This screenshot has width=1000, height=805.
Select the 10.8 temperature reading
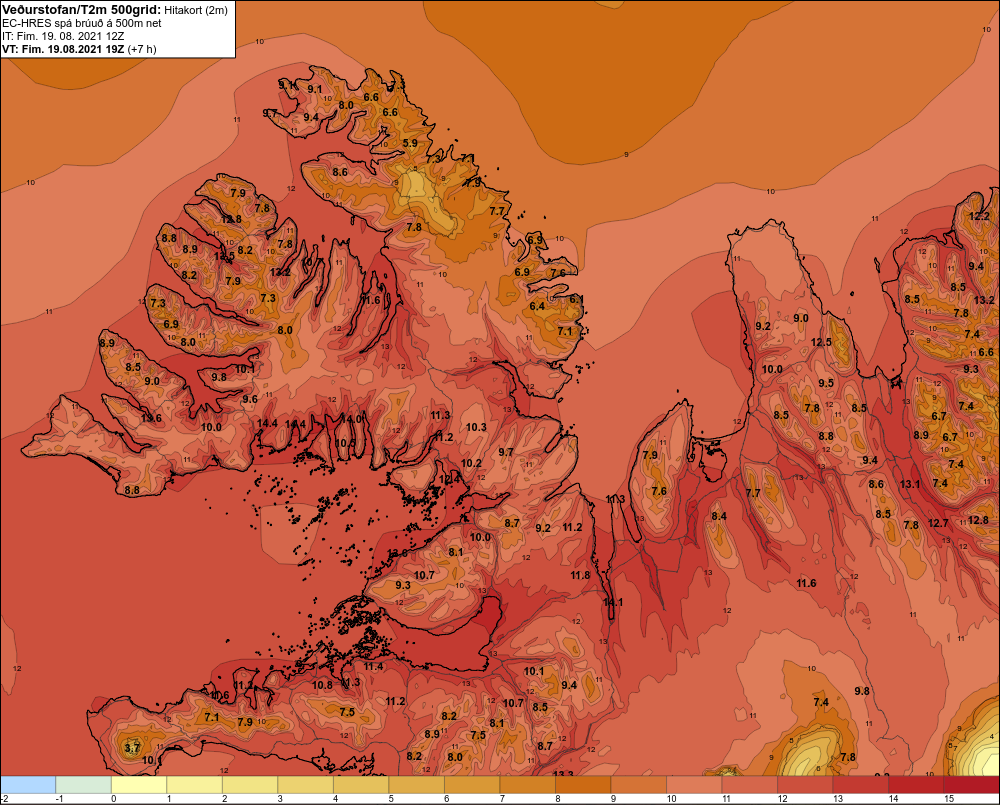click(322, 685)
